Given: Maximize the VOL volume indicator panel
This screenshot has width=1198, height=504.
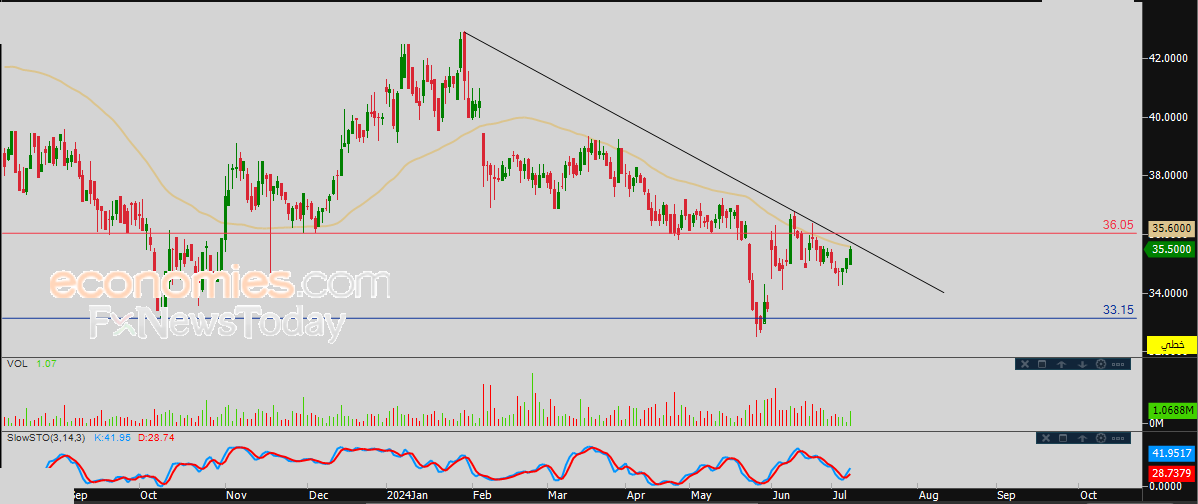Looking at the screenshot, I should [x=1042, y=364].
